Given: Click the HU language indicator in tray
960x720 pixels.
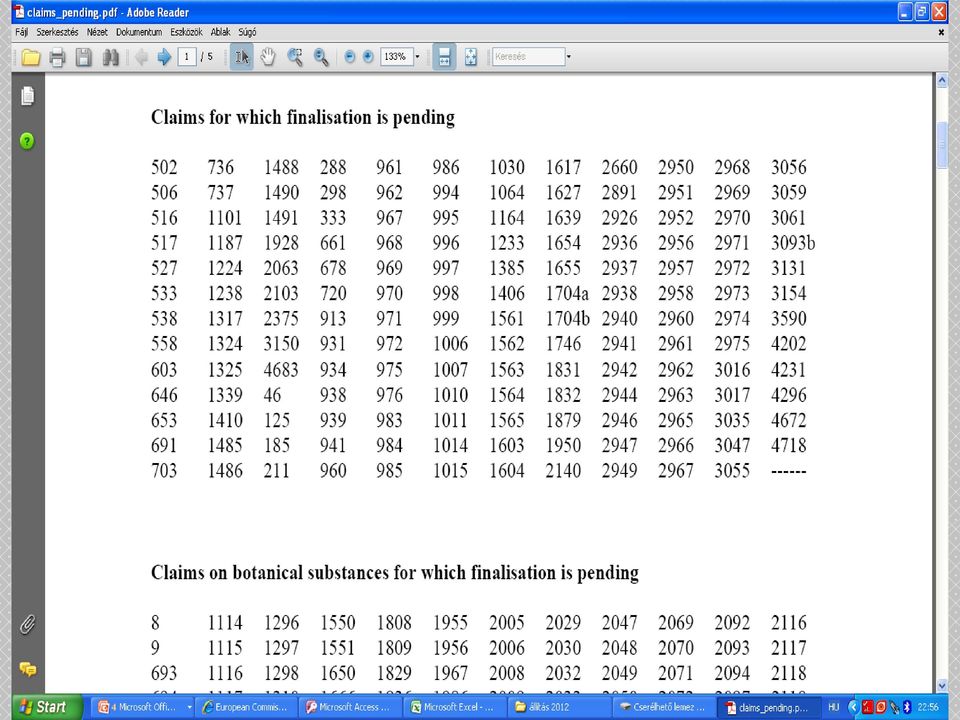Looking at the screenshot, I should [x=833, y=707].
